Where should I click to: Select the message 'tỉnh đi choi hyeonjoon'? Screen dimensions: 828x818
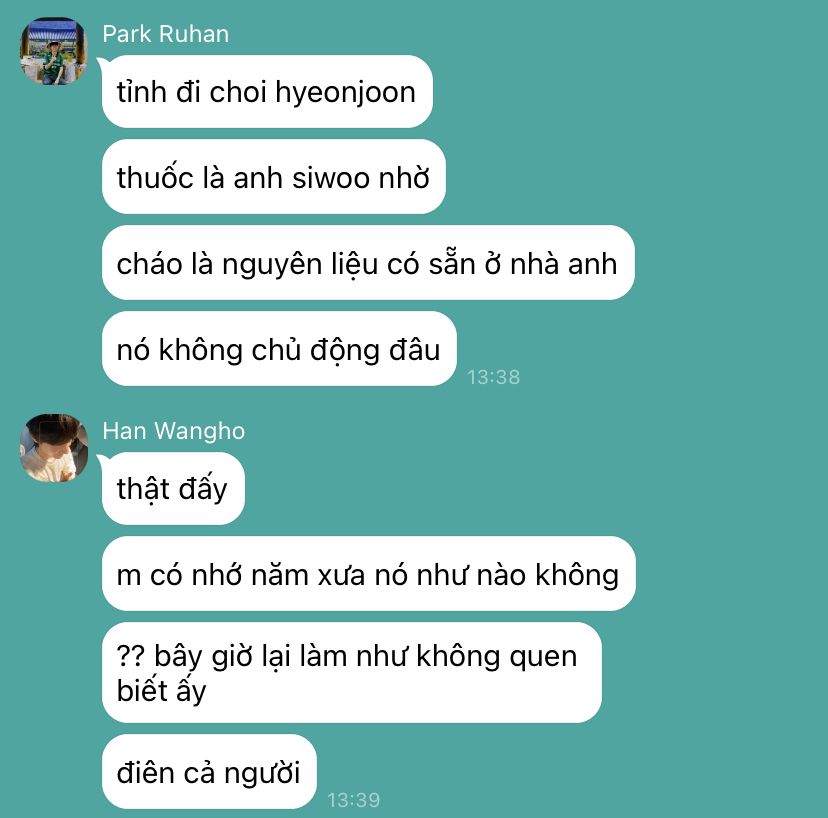click(x=267, y=91)
